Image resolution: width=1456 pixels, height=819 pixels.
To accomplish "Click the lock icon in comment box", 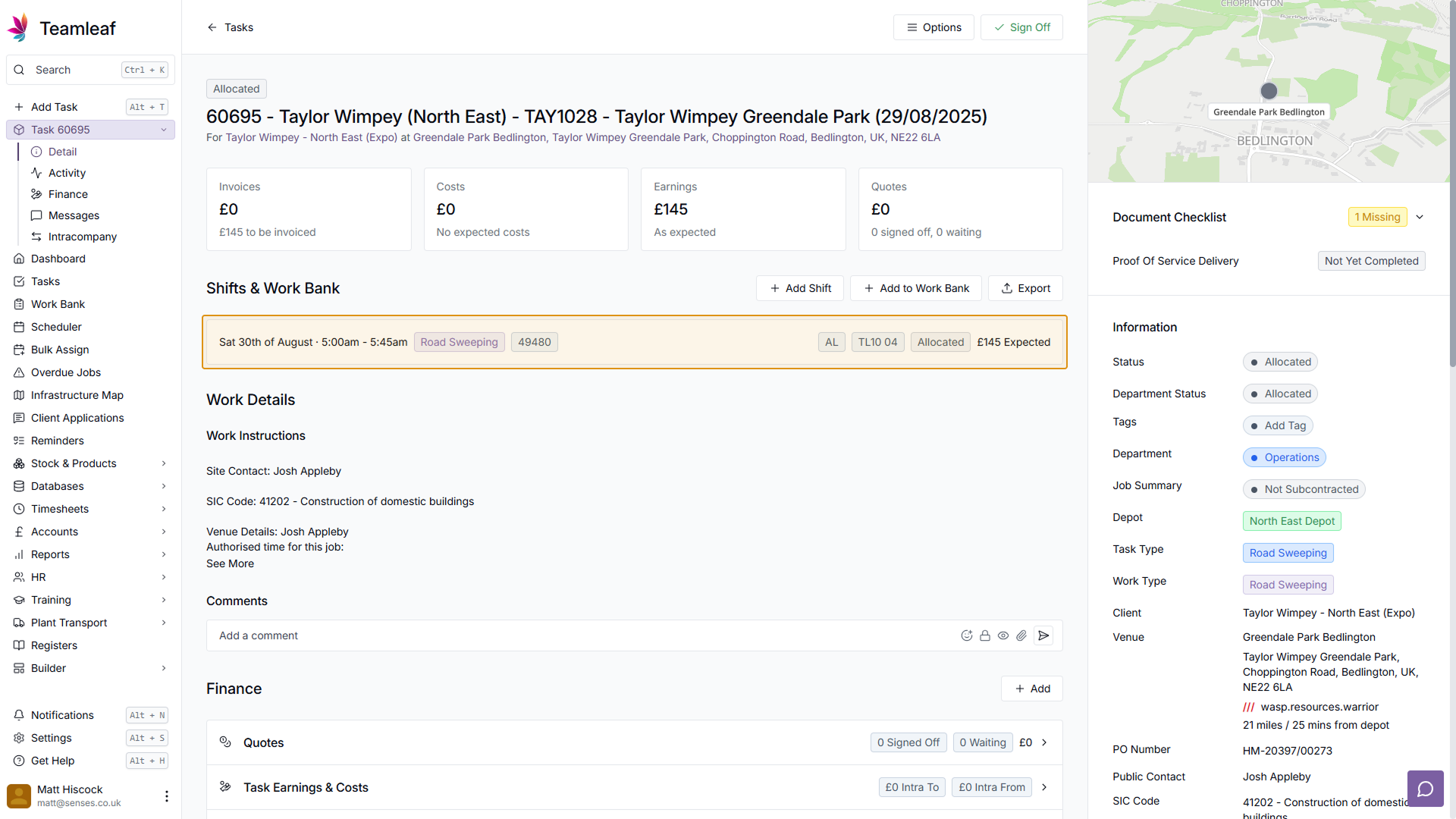I will pos(984,635).
